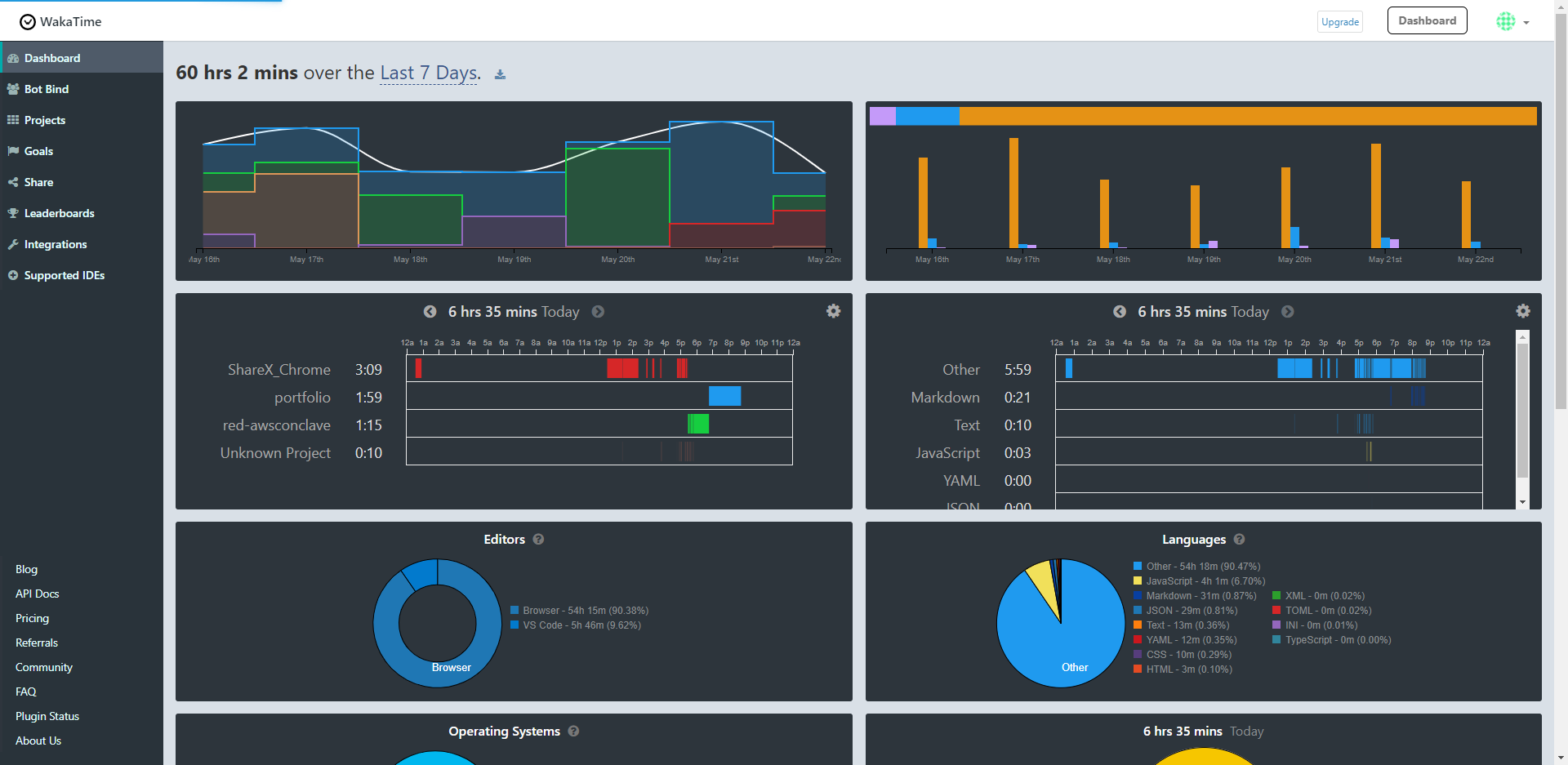The image size is (1568, 765).
Task: Click the Markdown legend color swatch
Action: tap(1138, 595)
